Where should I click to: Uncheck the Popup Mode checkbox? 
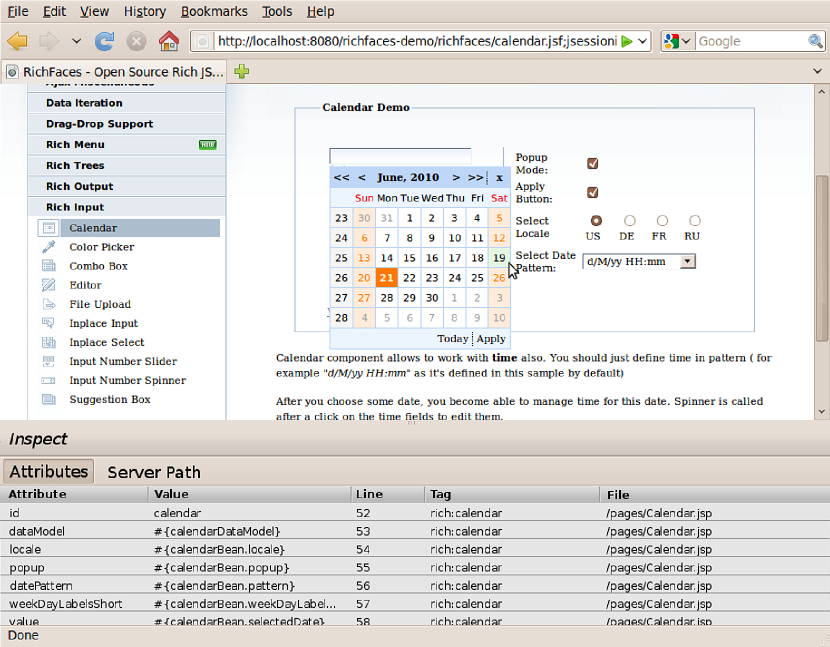(x=592, y=163)
